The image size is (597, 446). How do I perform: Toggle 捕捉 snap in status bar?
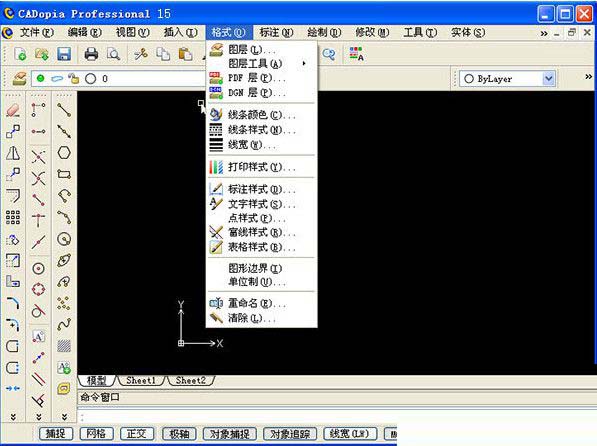click(x=56, y=433)
